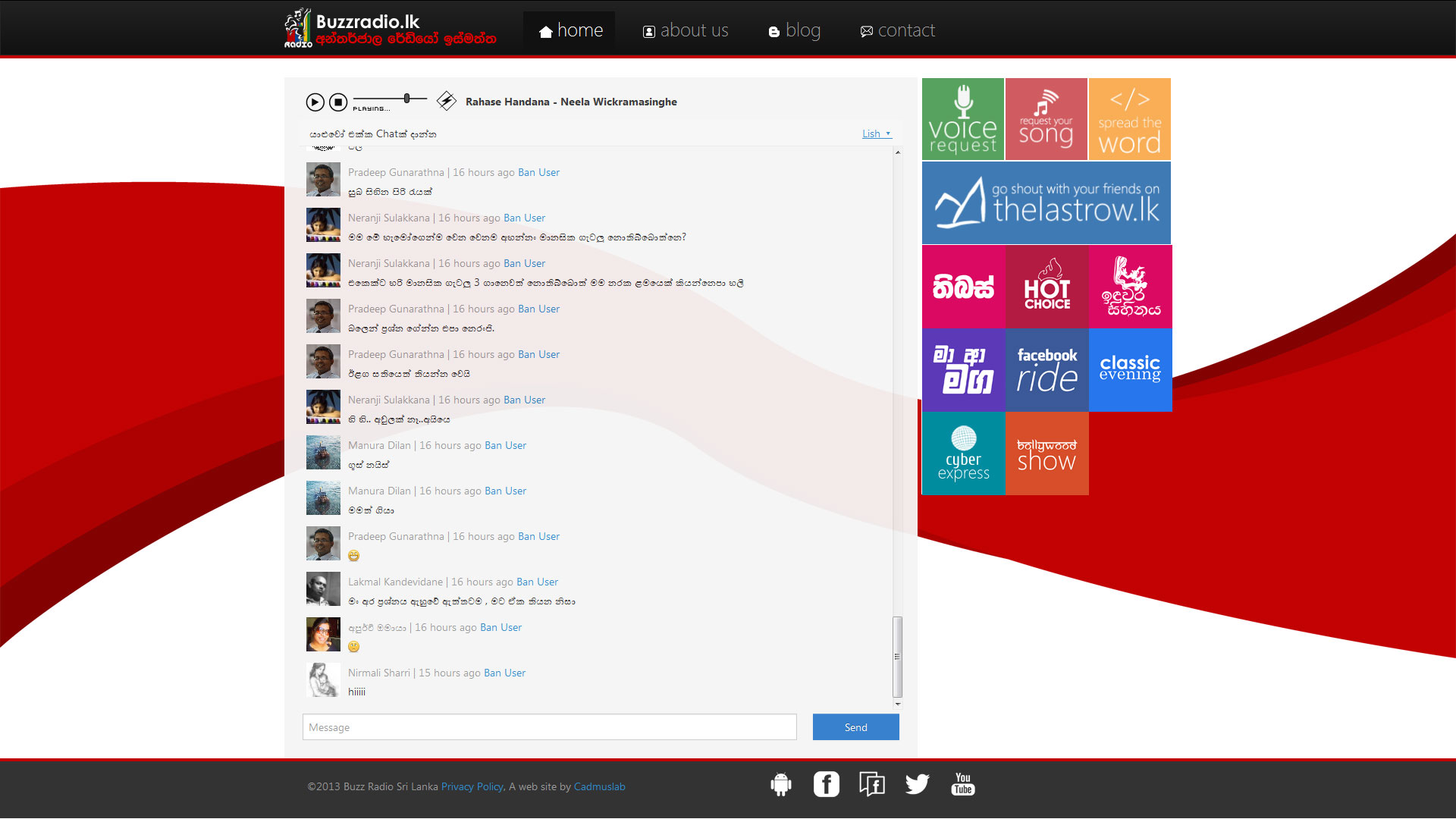
Task: Open the Android app icon in footer
Action: pos(780,784)
